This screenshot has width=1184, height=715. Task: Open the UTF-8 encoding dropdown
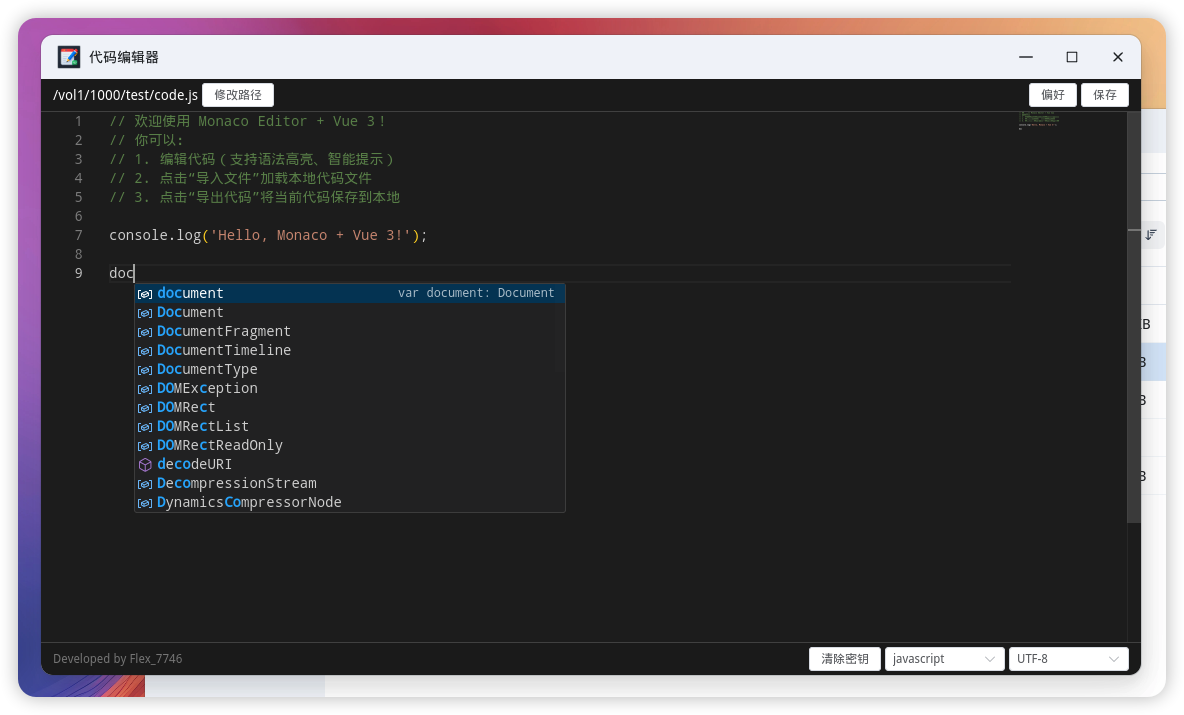[x=1068, y=659]
